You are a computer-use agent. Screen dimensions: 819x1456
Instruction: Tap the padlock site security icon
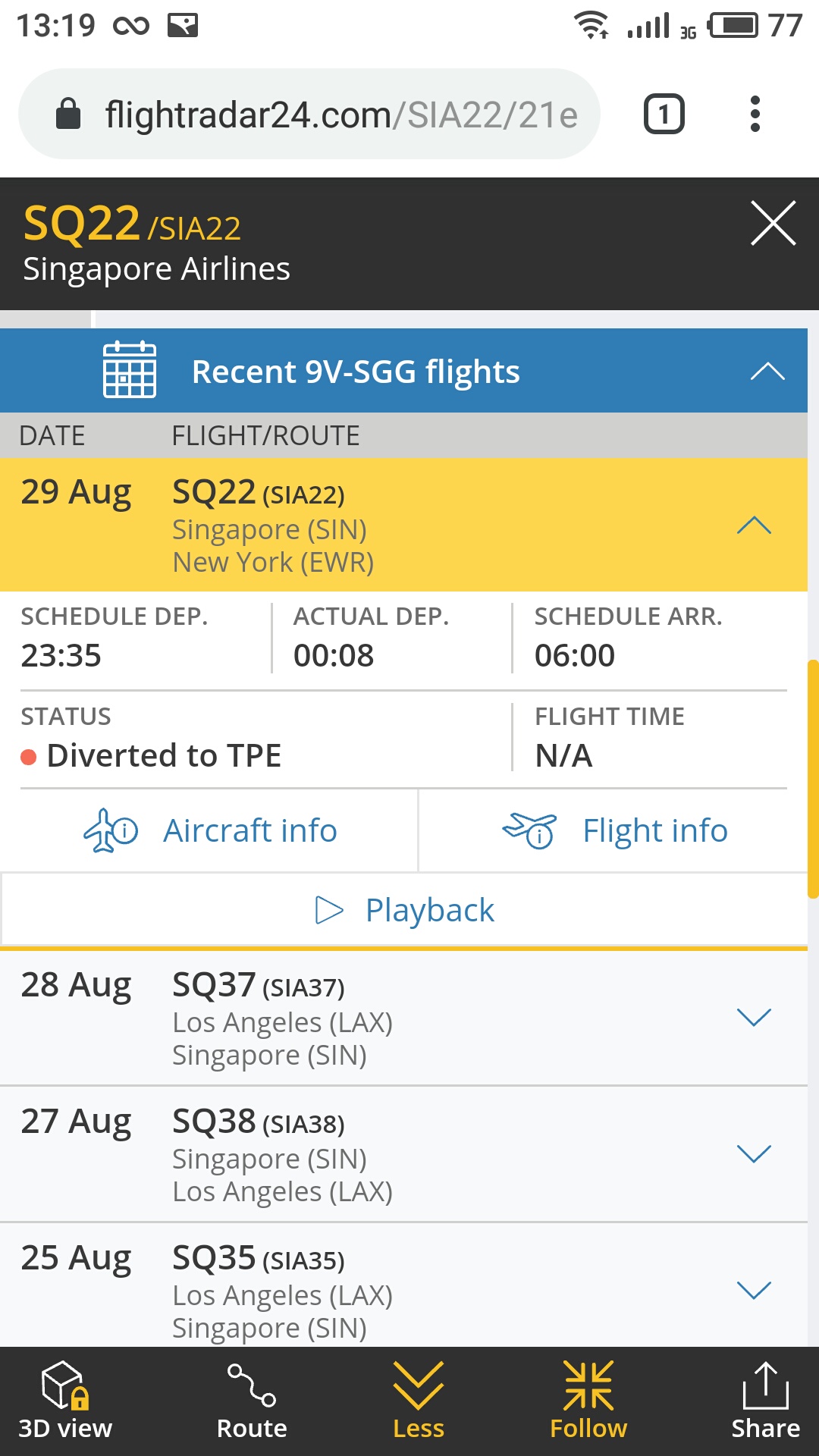pyautogui.click(x=68, y=115)
